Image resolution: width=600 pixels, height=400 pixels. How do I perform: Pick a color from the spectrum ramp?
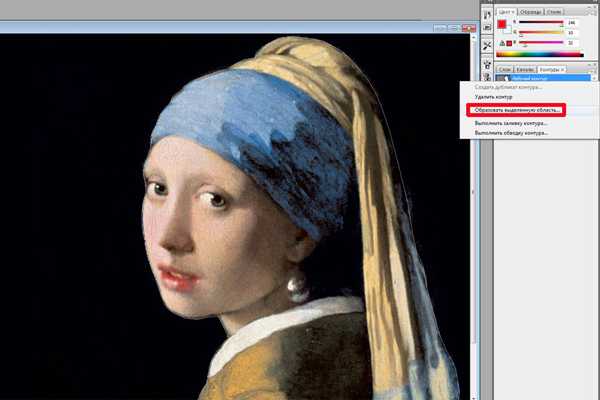tap(540, 55)
